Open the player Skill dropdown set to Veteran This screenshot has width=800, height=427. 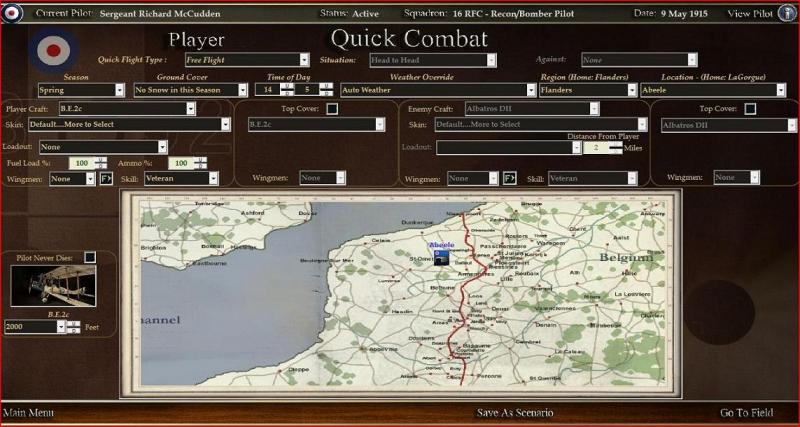pos(181,179)
